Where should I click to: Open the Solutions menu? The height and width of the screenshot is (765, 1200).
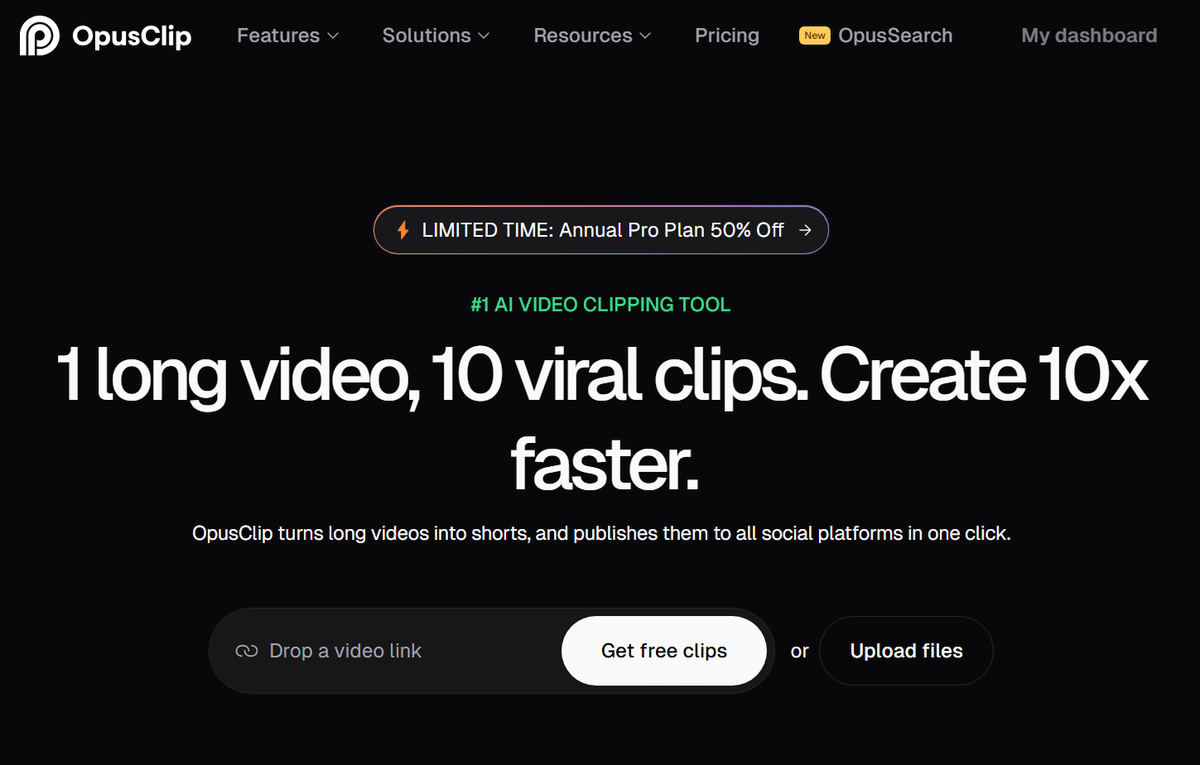tap(436, 36)
